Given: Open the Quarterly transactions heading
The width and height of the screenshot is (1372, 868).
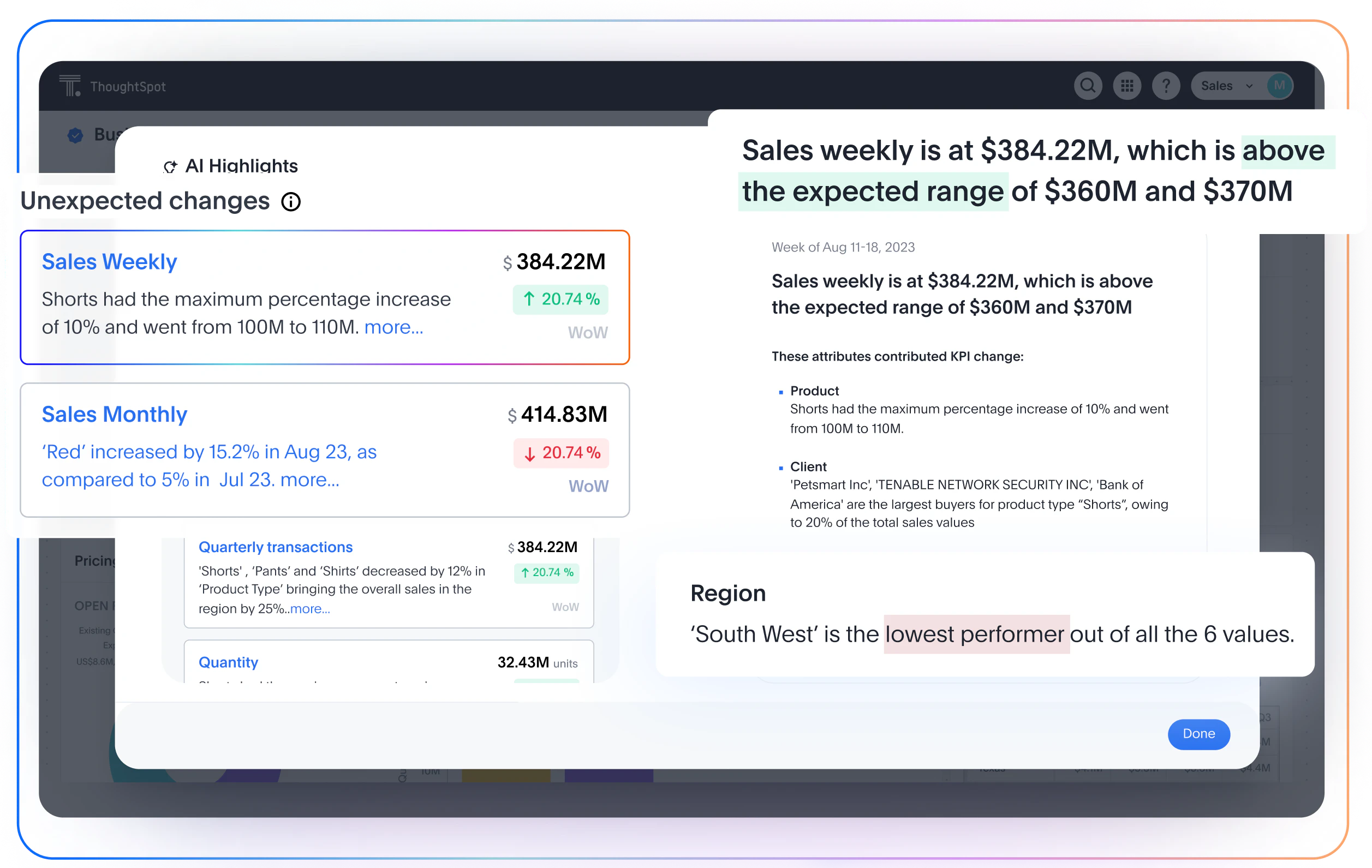Looking at the screenshot, I should [276, 547].
